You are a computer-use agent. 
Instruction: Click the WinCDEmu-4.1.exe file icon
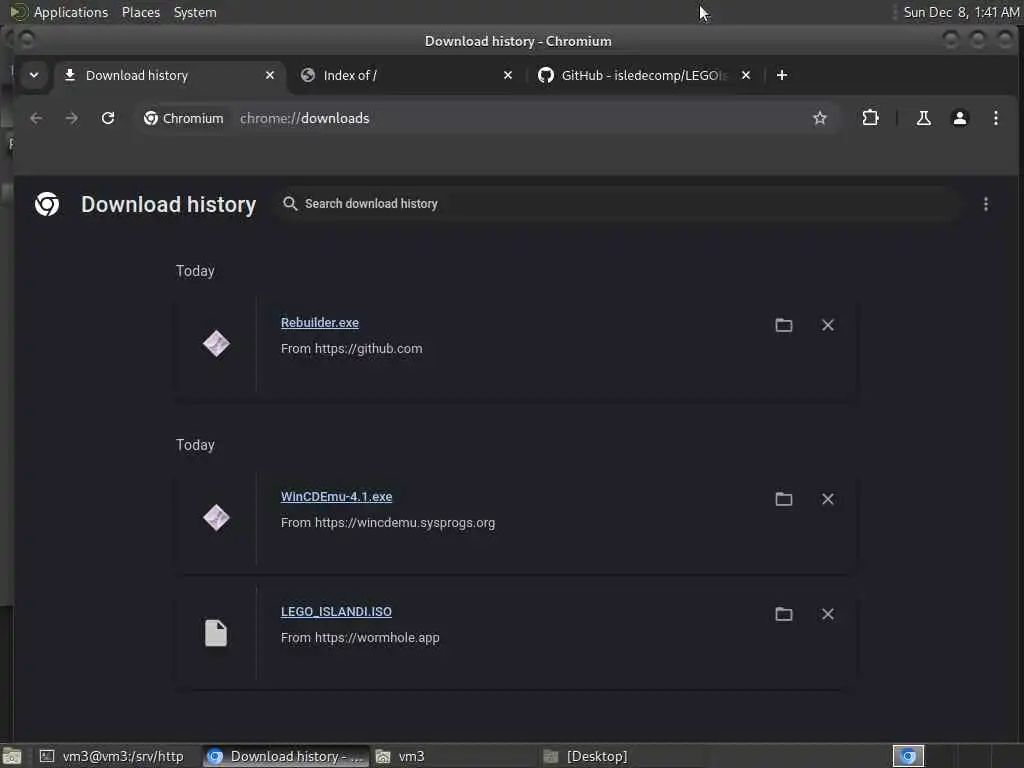click(x=216, y=518)
